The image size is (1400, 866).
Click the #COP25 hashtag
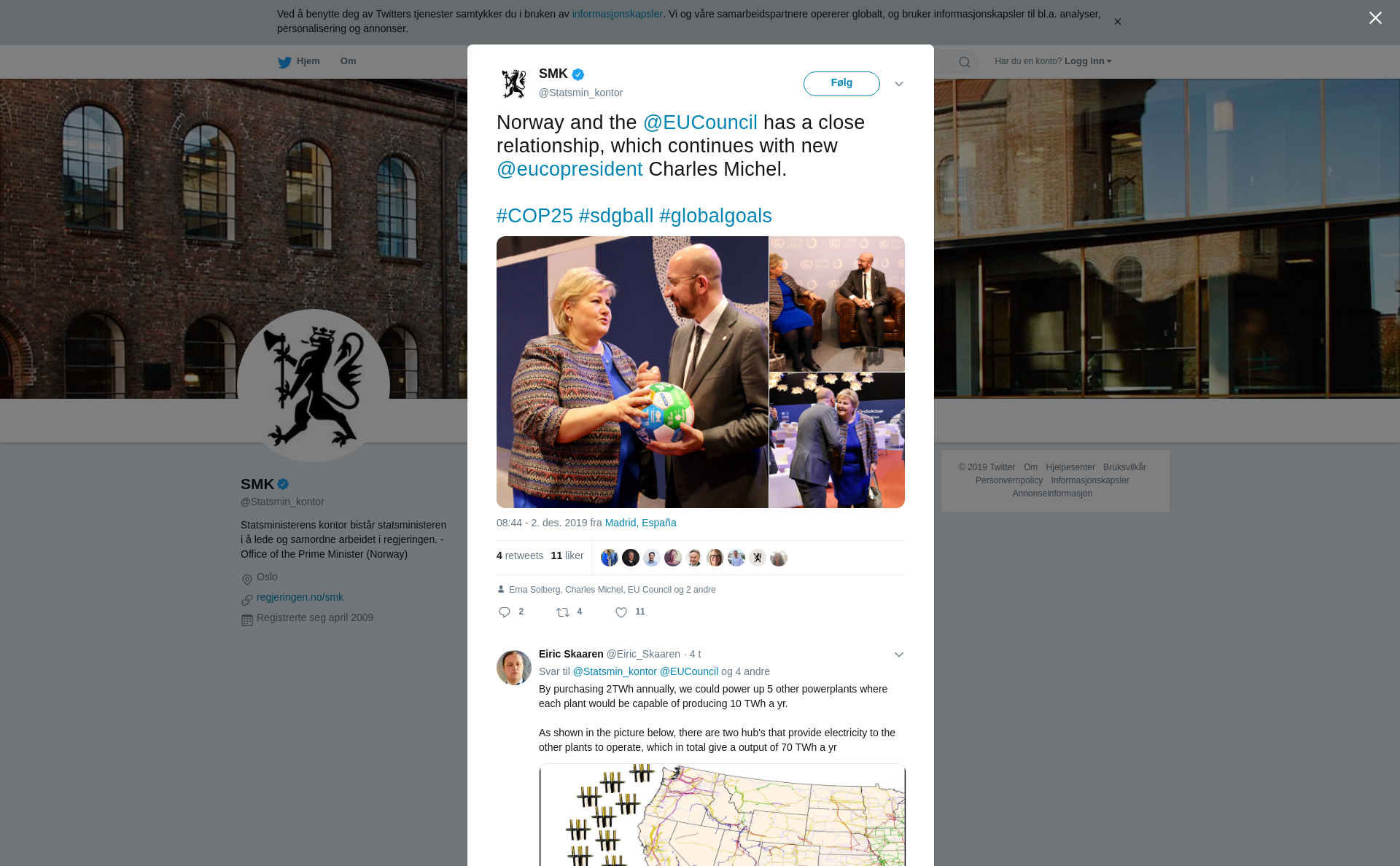534,216
